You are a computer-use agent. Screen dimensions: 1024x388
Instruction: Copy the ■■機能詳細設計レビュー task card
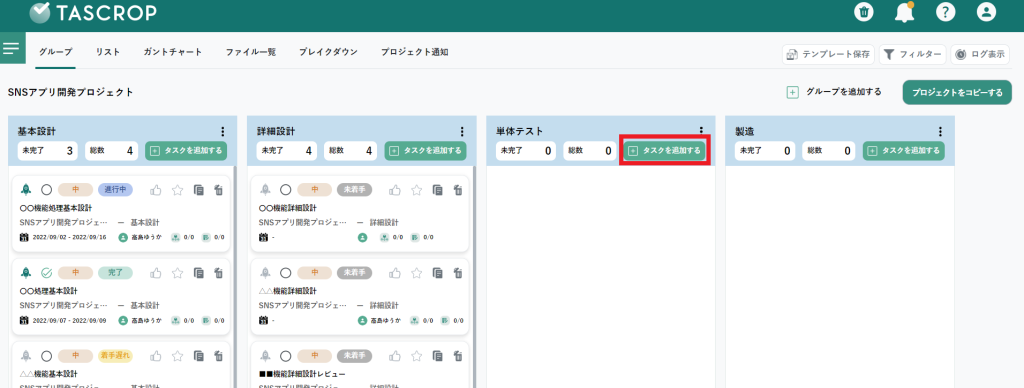438,356
